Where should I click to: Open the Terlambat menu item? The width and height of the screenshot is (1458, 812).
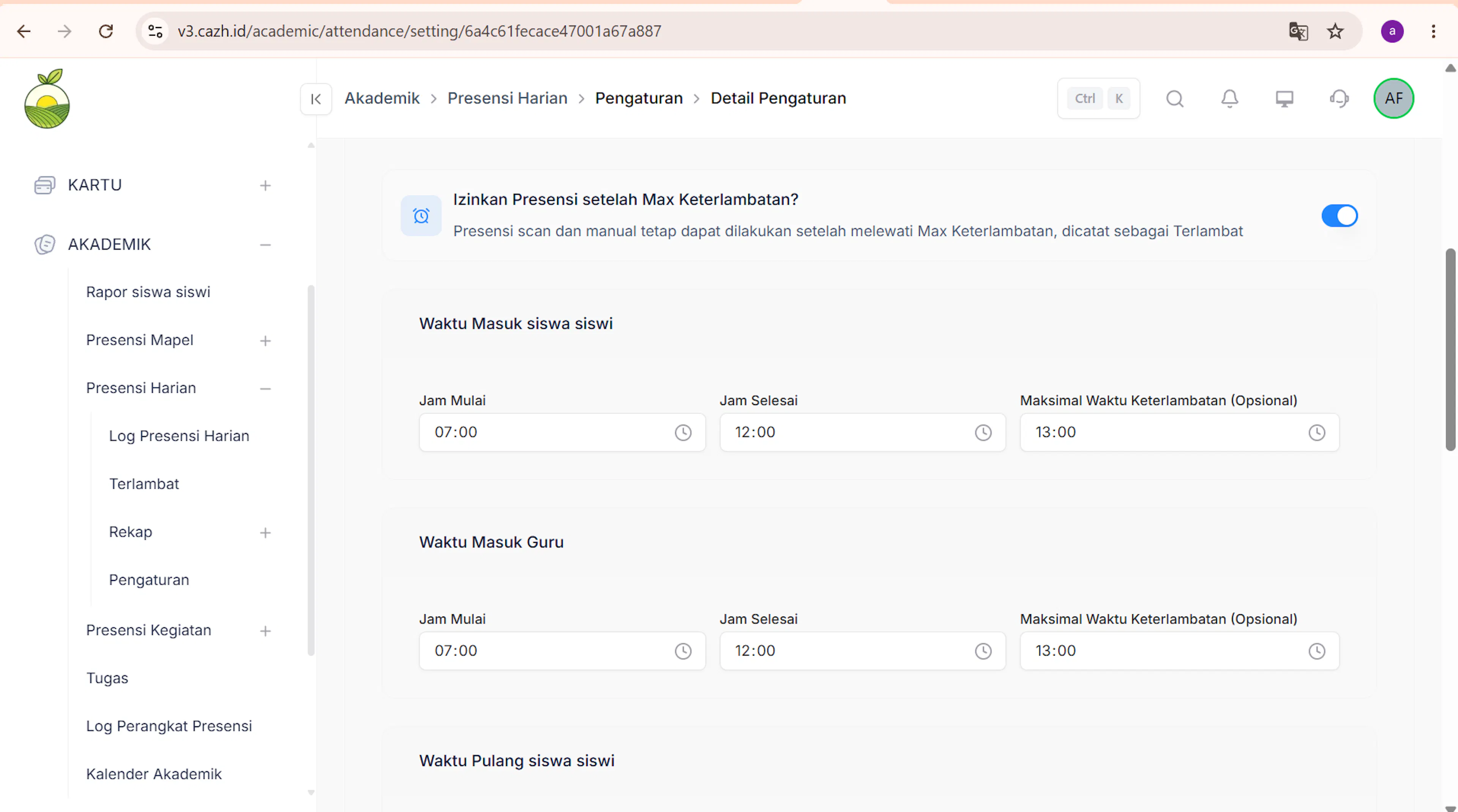(x=144, y=484)
